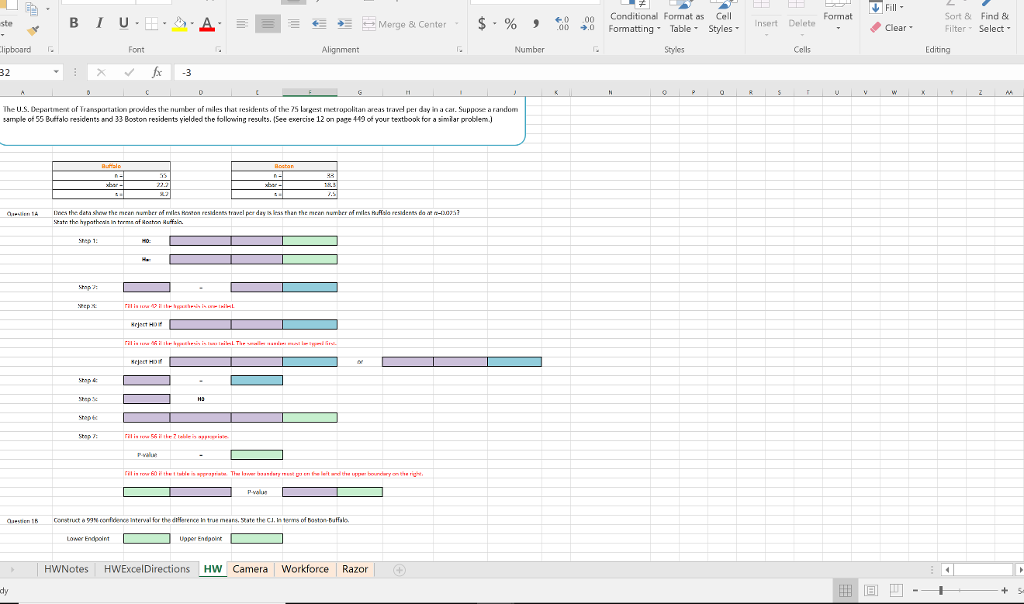Click the Increase Indent icon
The image size is (1024, 604).
click(345, 24)
